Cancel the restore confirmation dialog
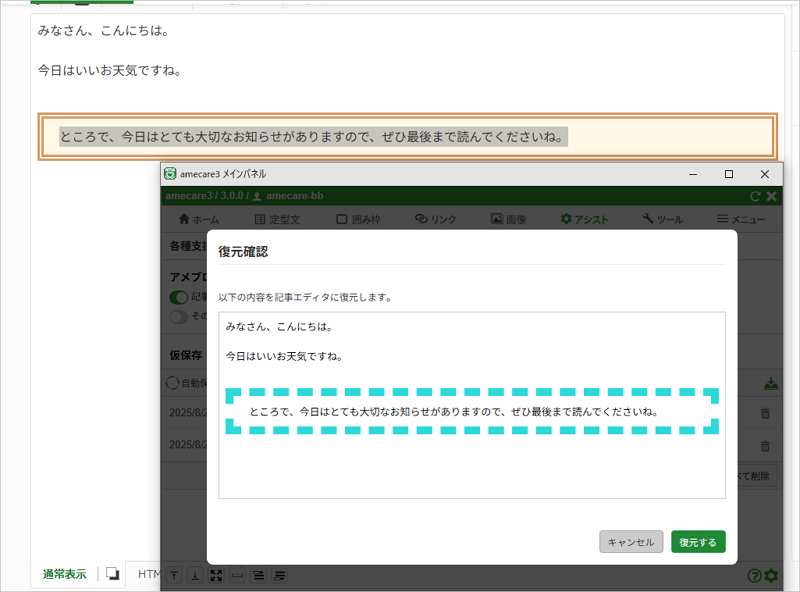Screen dimensions: 800x592 coord(631,542)
